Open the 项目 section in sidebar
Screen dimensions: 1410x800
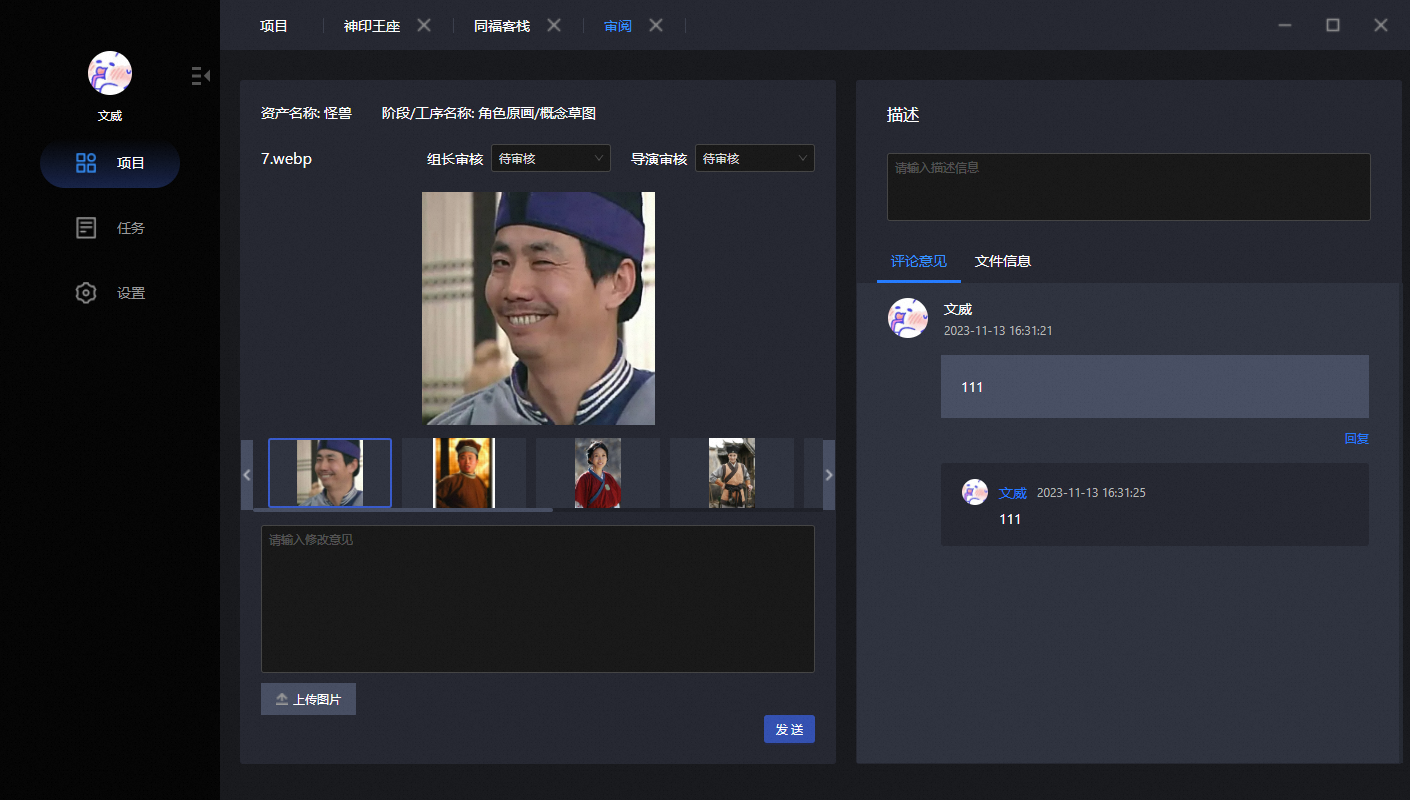click(110, 163)
